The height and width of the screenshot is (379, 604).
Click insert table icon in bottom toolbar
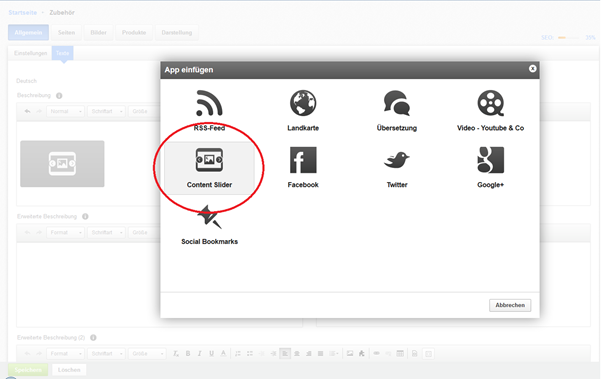tap(400, 354)
